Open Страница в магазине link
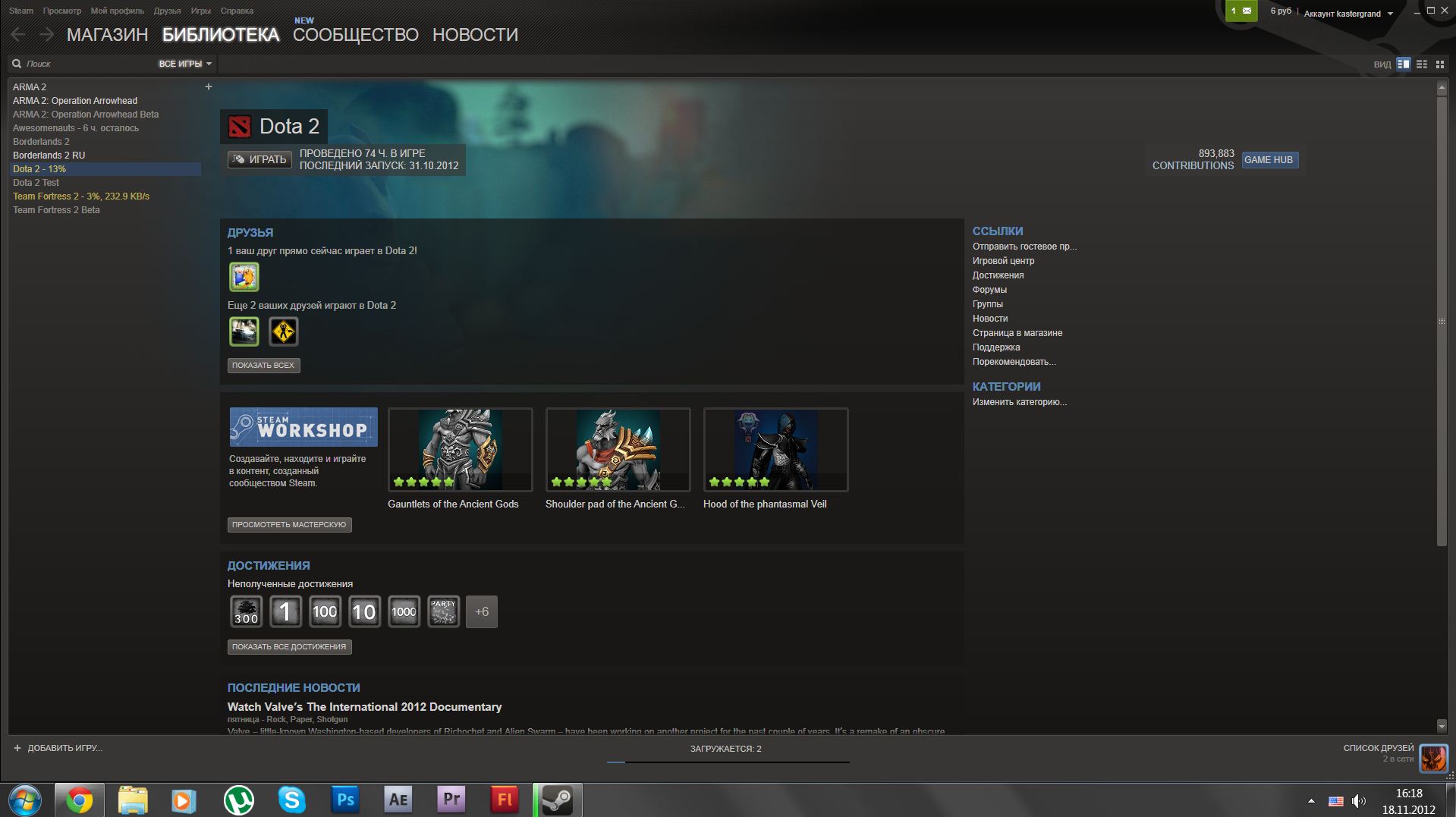 (1017, 333)
